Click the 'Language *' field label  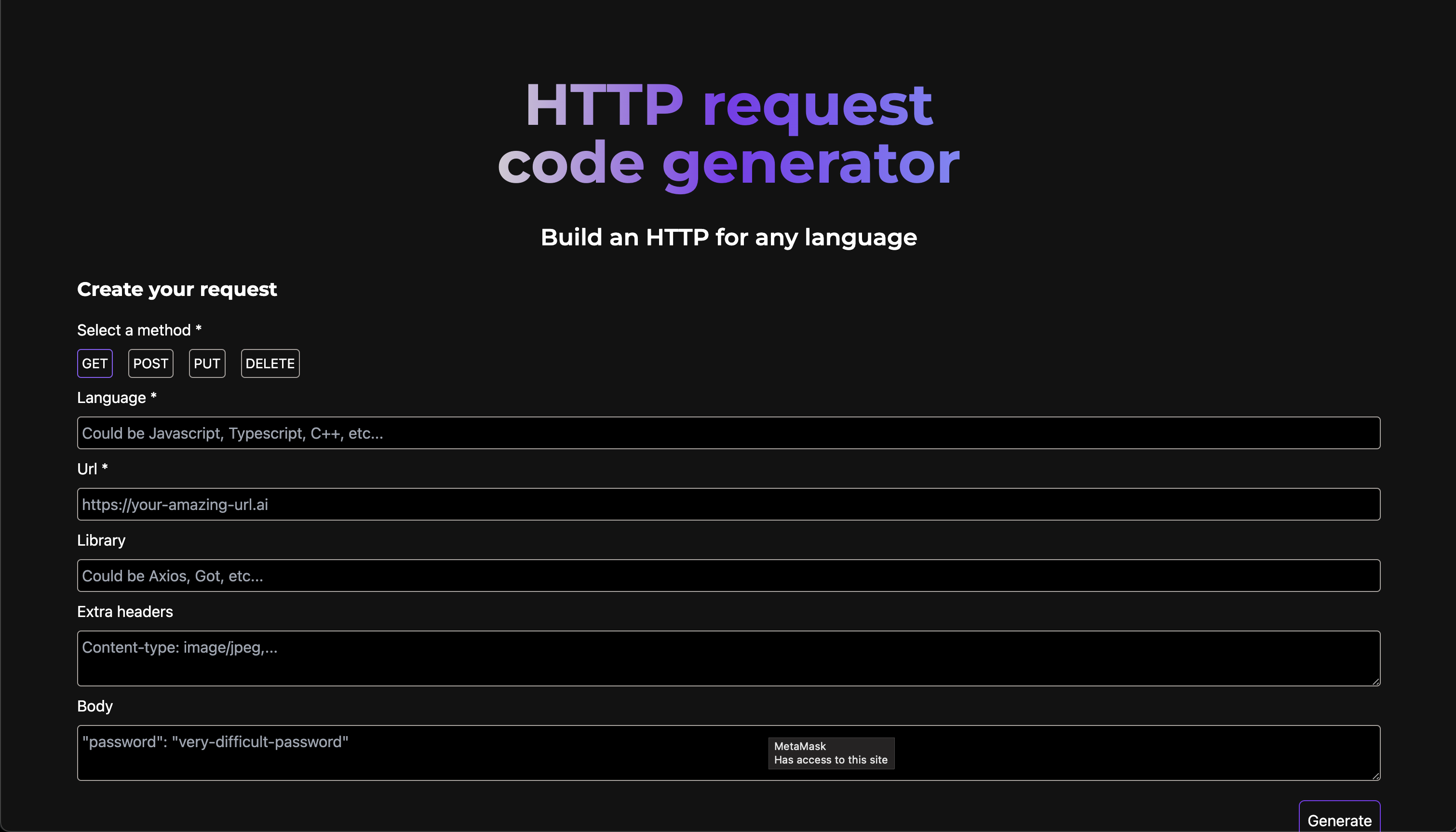[x=117, y=398]
